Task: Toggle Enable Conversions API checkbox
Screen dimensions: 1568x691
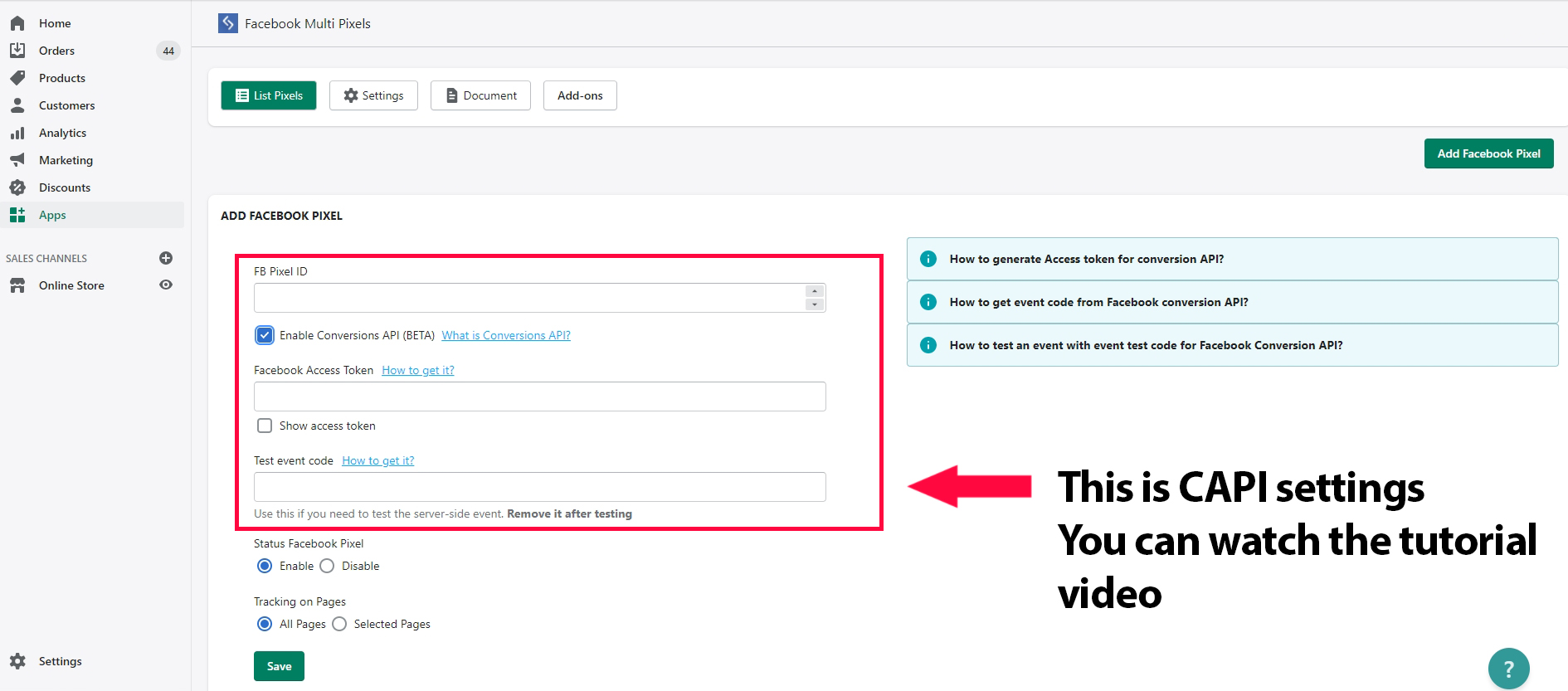Action: (265, 335)
